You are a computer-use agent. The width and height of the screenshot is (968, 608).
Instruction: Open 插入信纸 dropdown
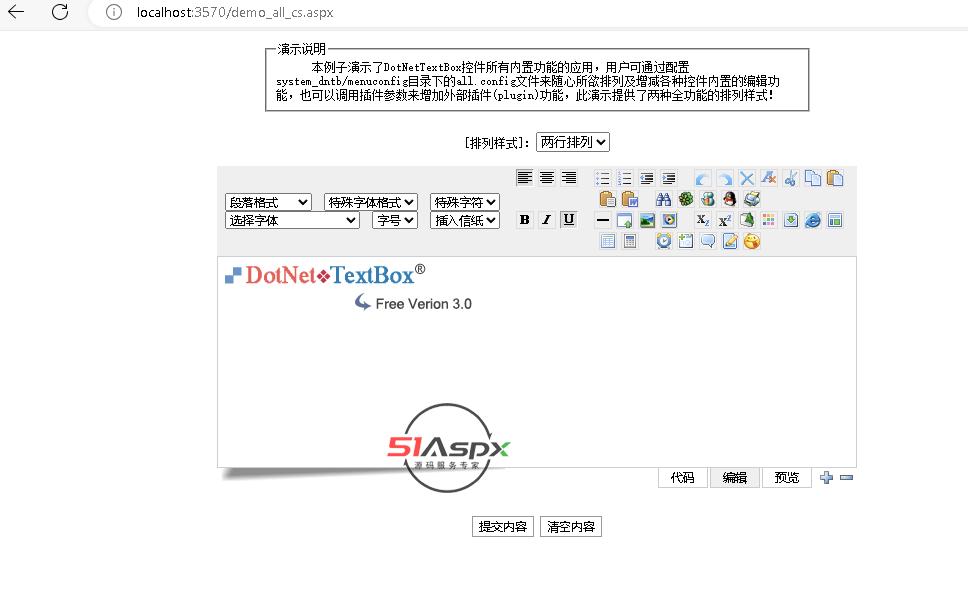464,220
